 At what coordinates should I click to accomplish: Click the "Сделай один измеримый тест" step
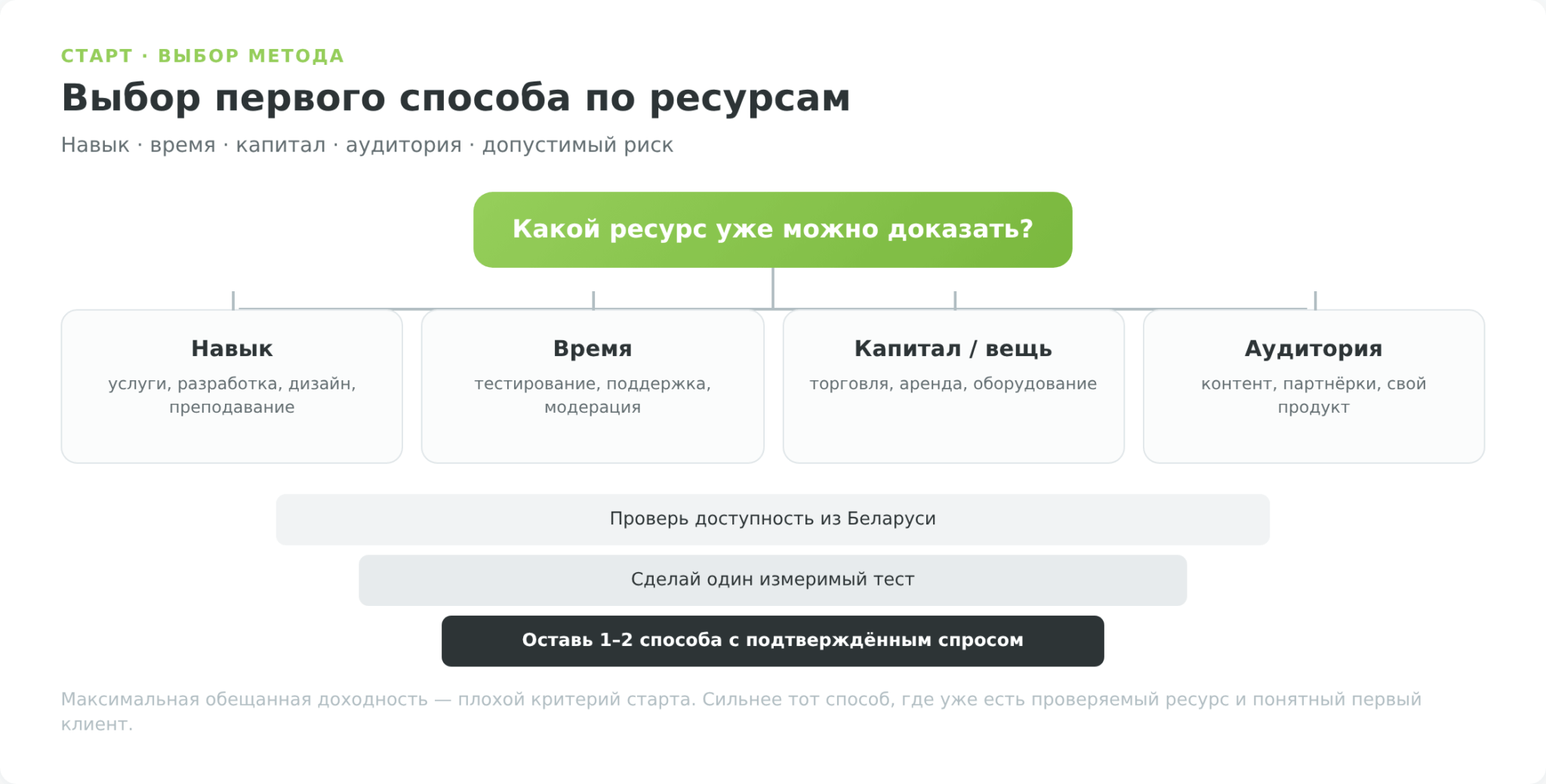click(x=772, y=580)
